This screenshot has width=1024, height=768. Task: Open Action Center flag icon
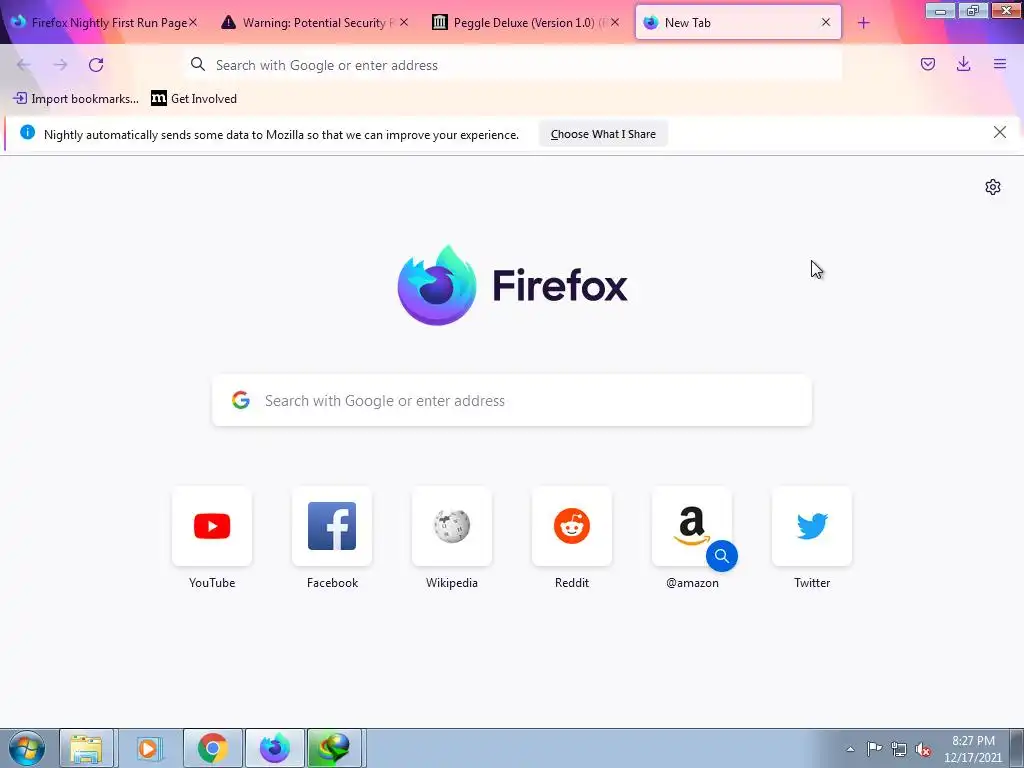coord(874,749)
